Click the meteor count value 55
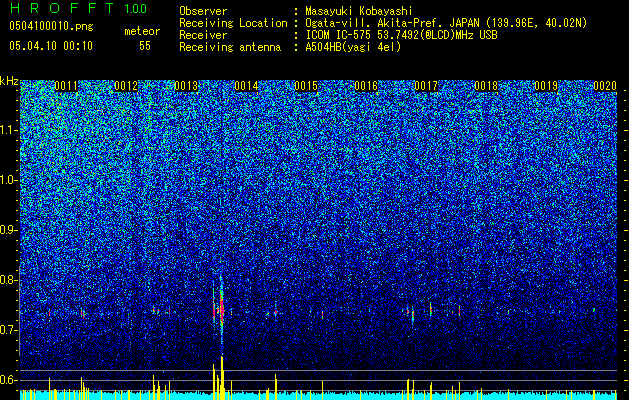The height and width of the screenshot is (400, 629). tap(145, 46)
